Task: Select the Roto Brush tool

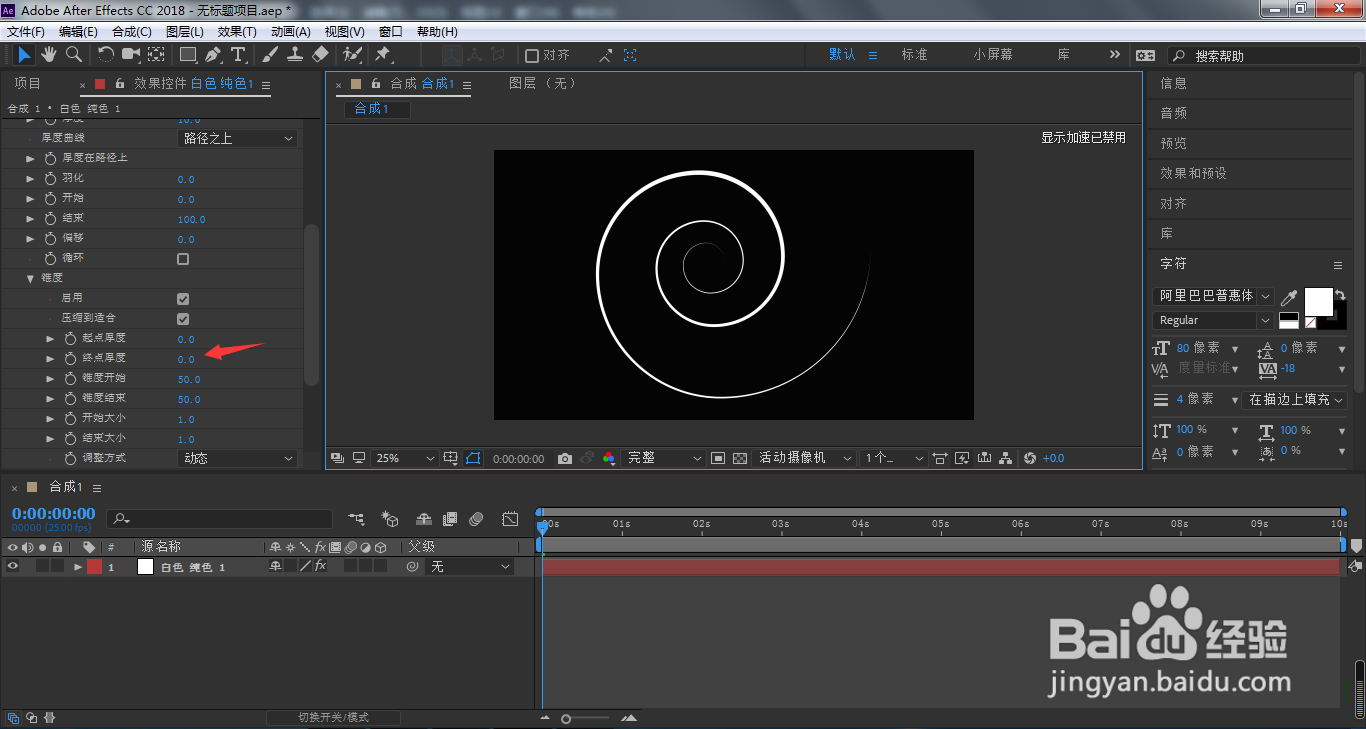Action: click(352, 55)
